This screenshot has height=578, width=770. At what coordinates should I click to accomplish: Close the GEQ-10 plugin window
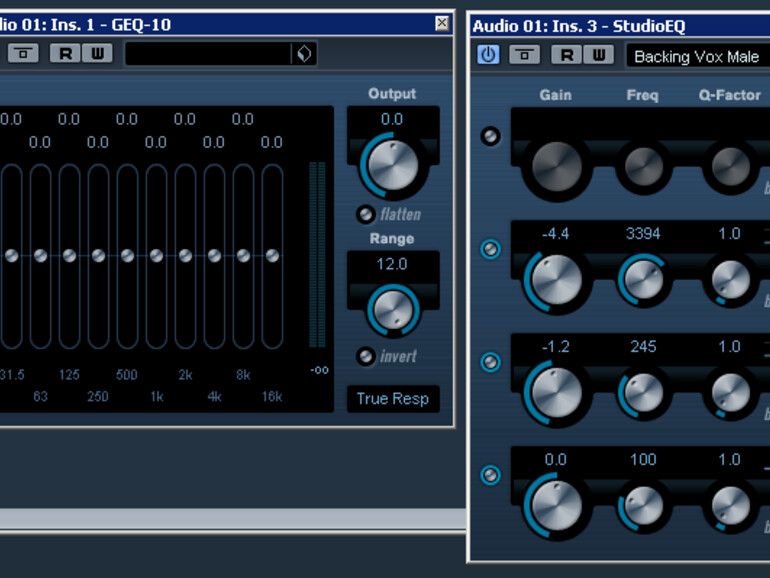[442, 23]
